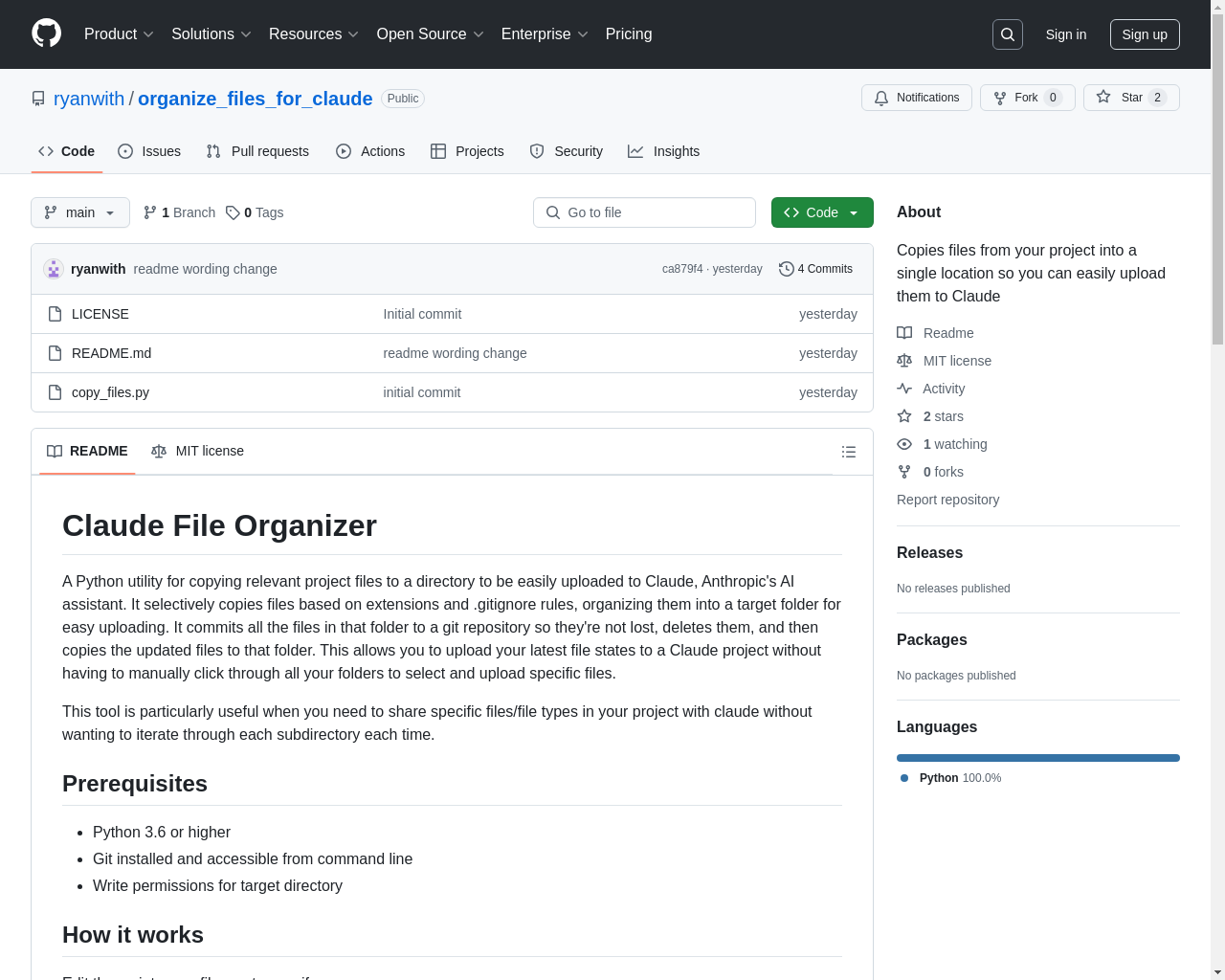Screen dimensions: 1225x980
Task: Click the Releases heading link
Action: (929, 552)
